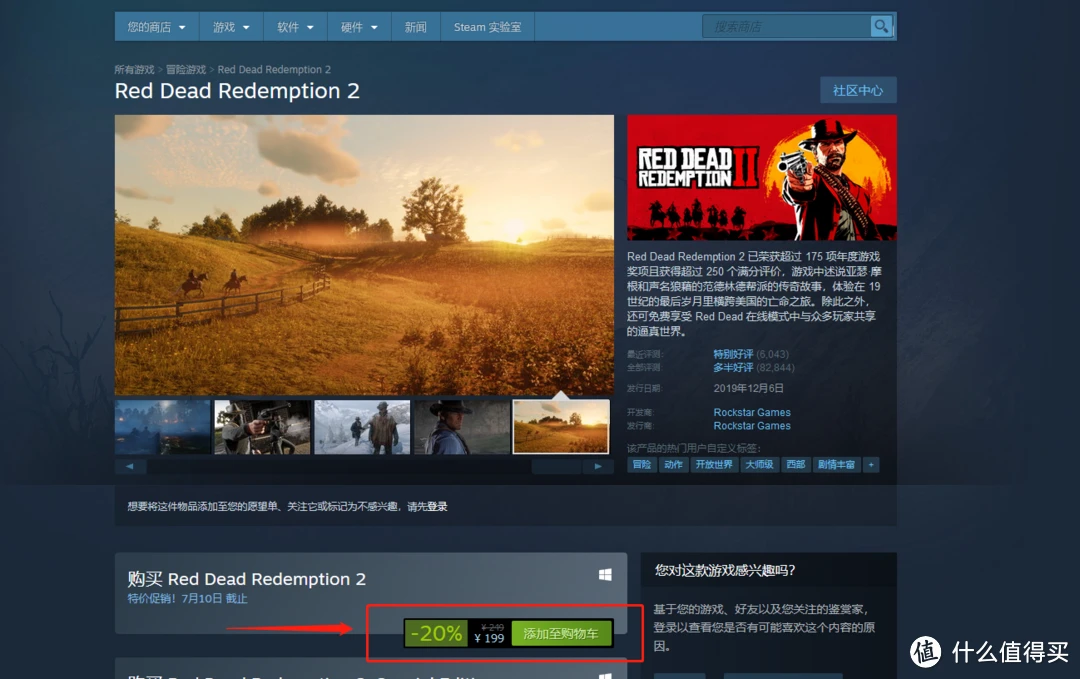
Task: Go to 冒险游戏 breadcrumb link
Action: tap(186, 70)
